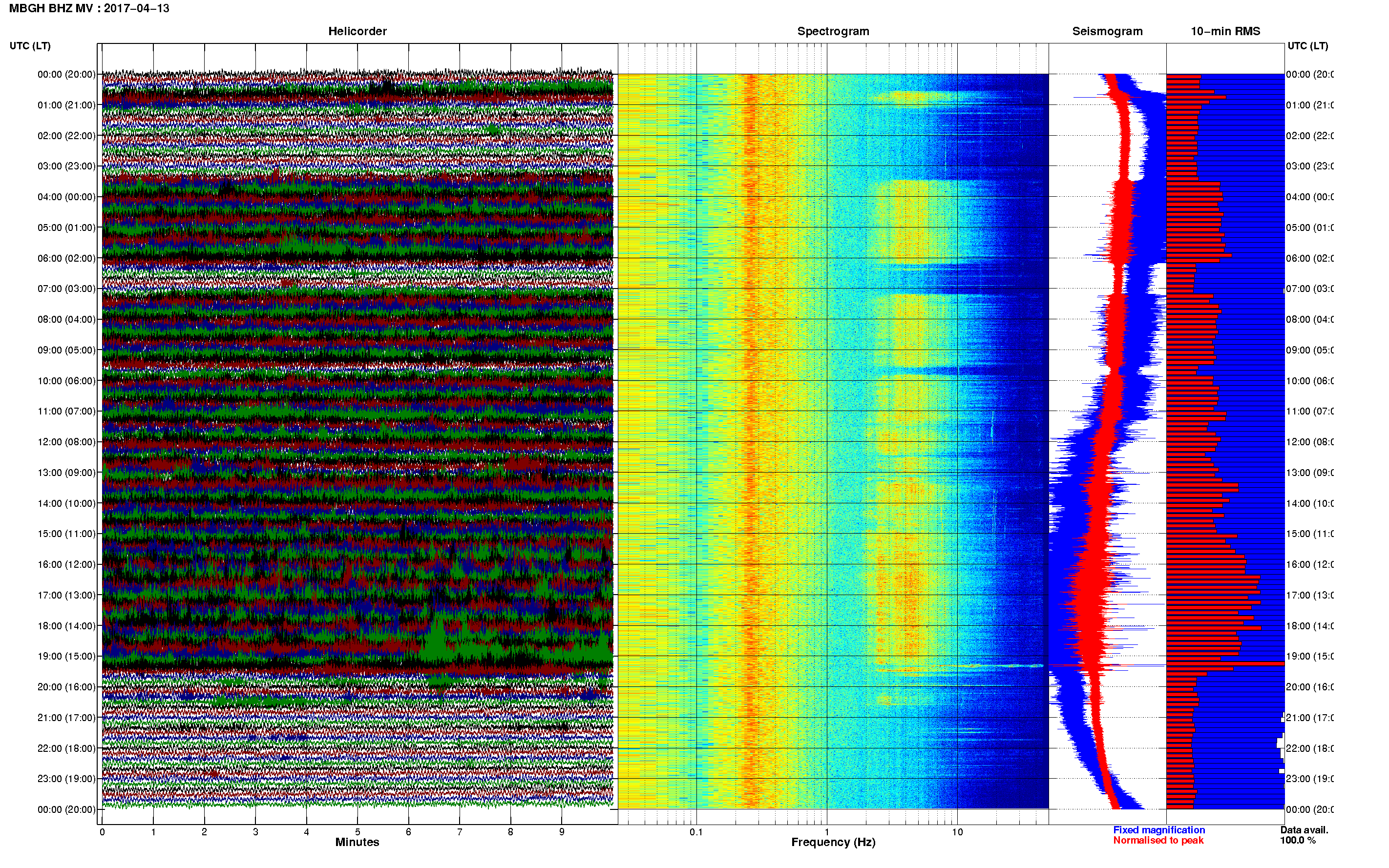This screenshot has height=868, width=1389.
Task: Click the left '02:00 (22:00)' time label
Action: tap(66, 136)
